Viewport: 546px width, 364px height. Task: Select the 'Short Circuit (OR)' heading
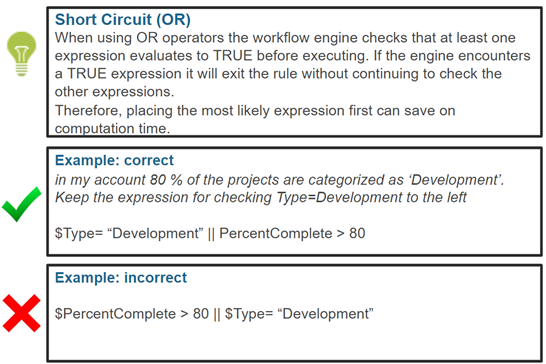(x=123, y=20)
